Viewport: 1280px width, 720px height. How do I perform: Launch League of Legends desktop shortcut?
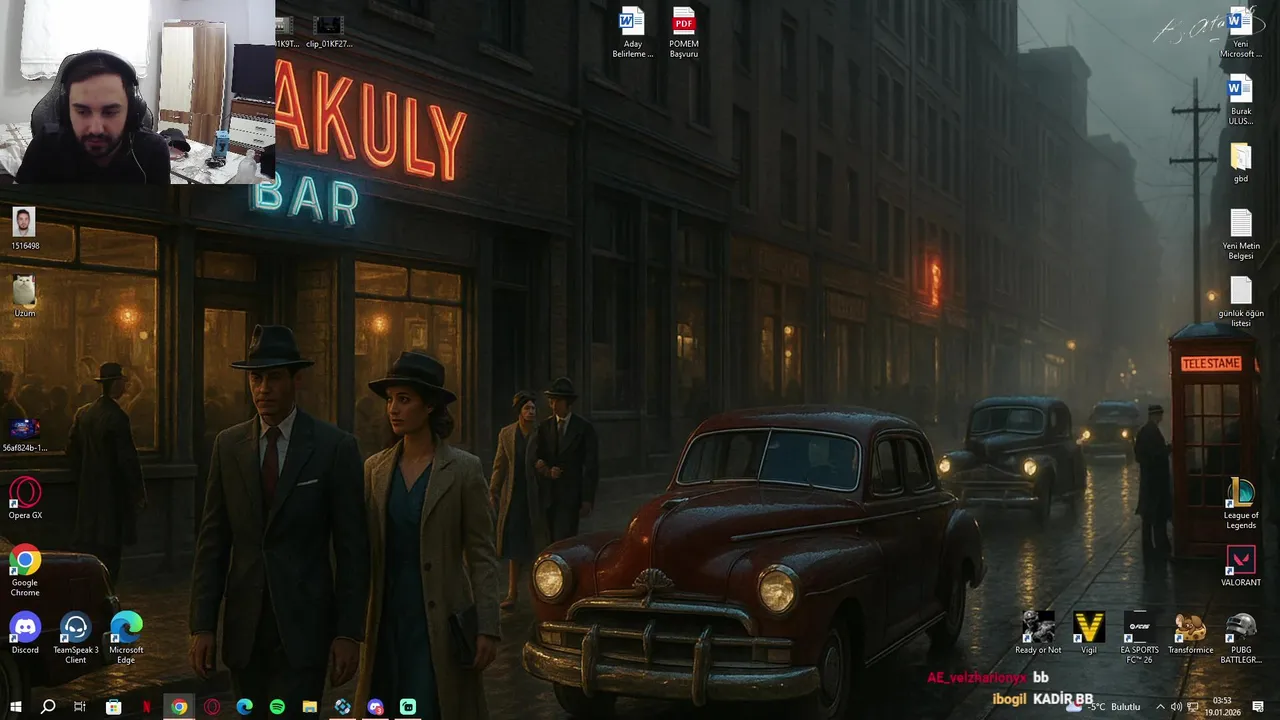[1240, 504]
